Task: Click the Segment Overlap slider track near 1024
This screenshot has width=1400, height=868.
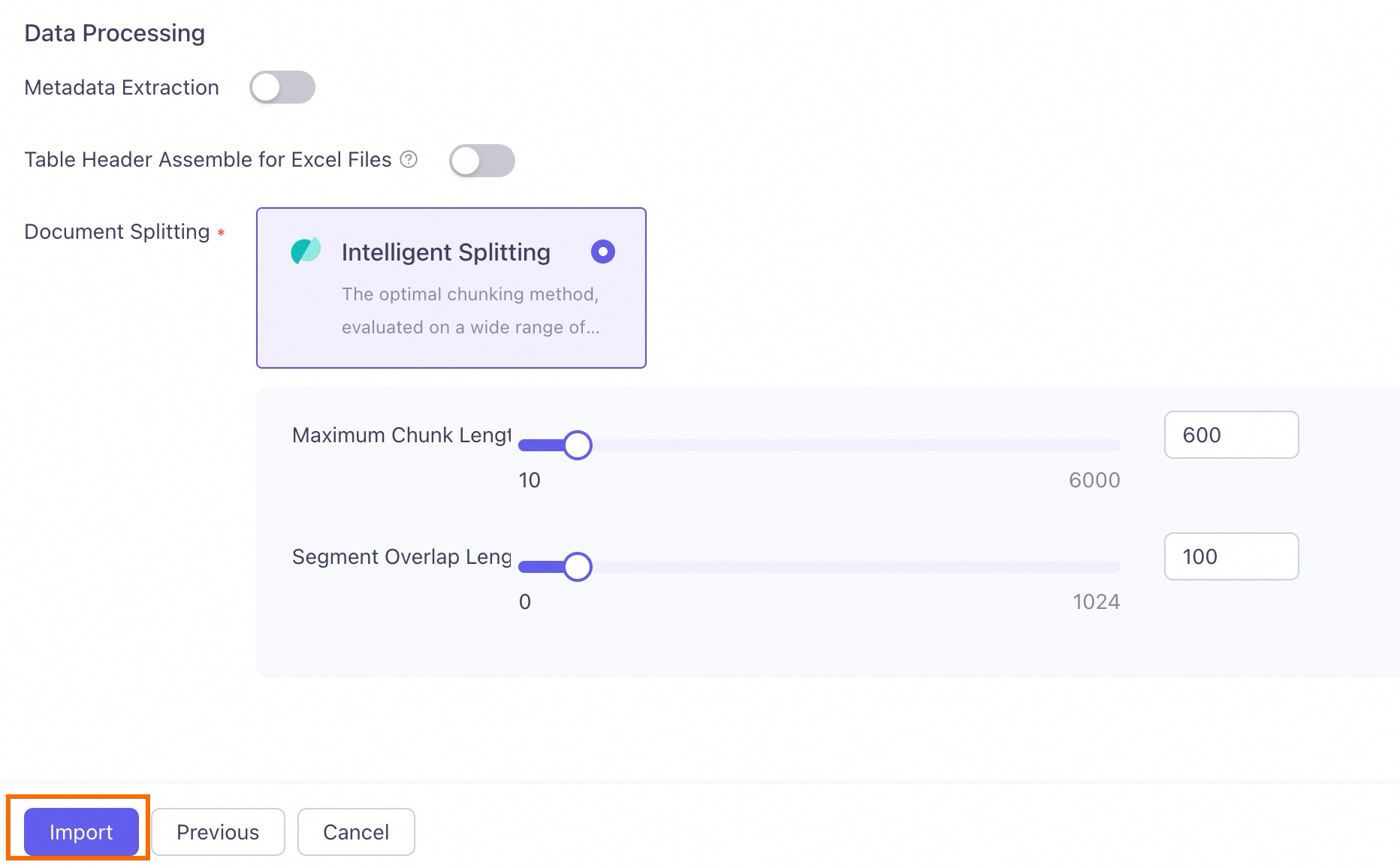Action: point(1104,567)
